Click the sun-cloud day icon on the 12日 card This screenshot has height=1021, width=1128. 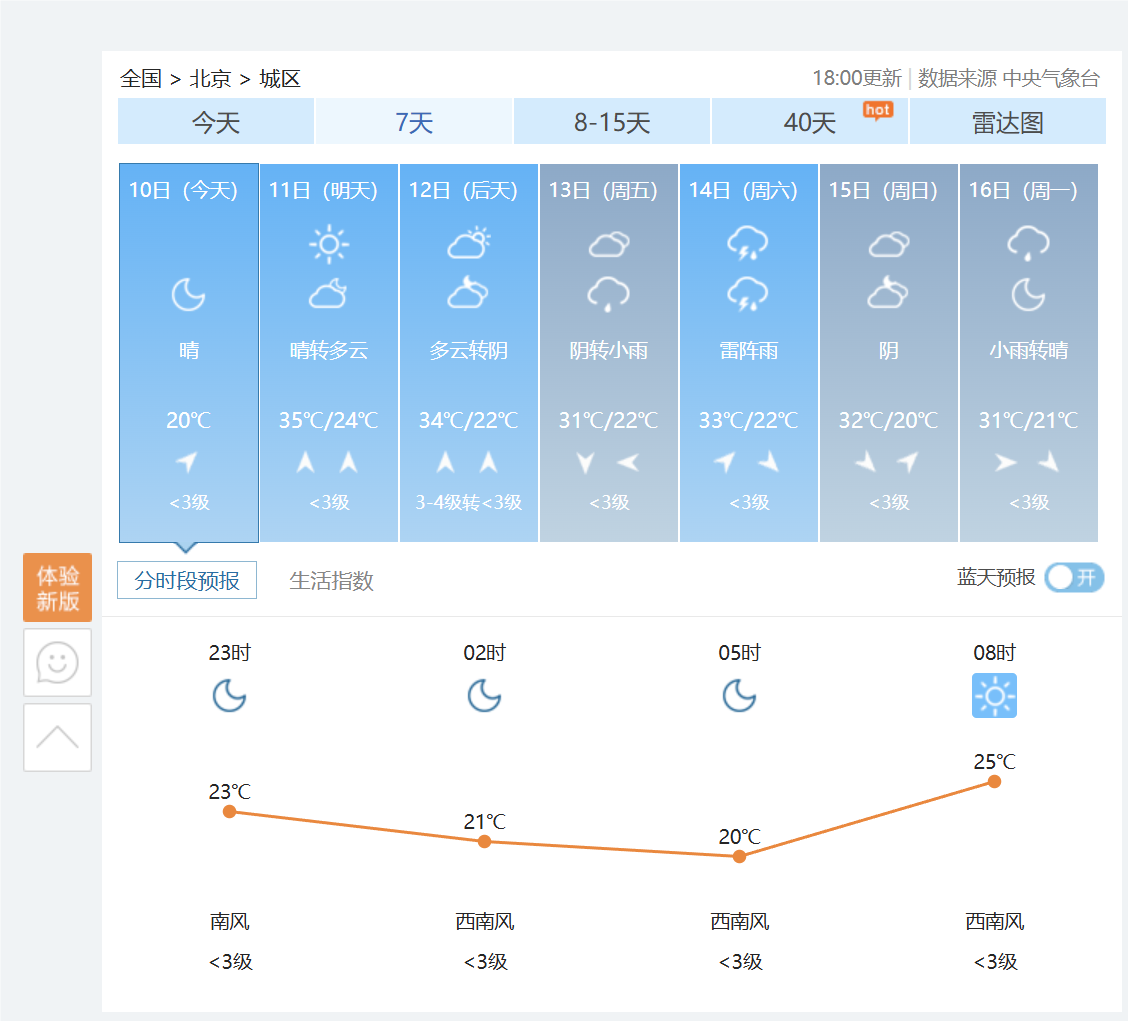[x=468, y=243]
